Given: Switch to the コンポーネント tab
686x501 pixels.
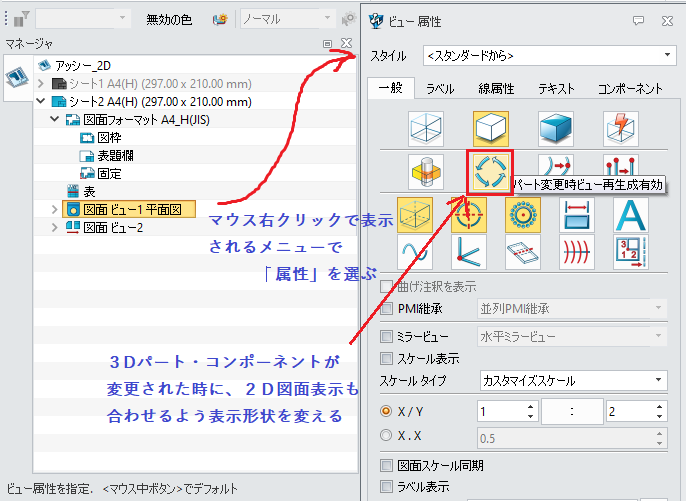Looking at the screenshot, I should coord(630,89).
